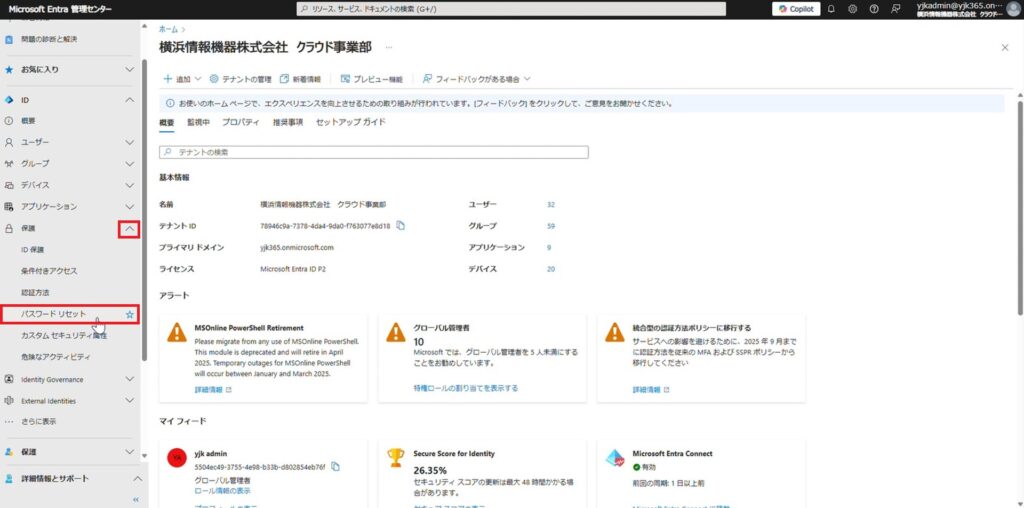Open the user count 32 link
Image resolution: width=1024 pixels, height=508 pixels.
(x=551, y=204)
